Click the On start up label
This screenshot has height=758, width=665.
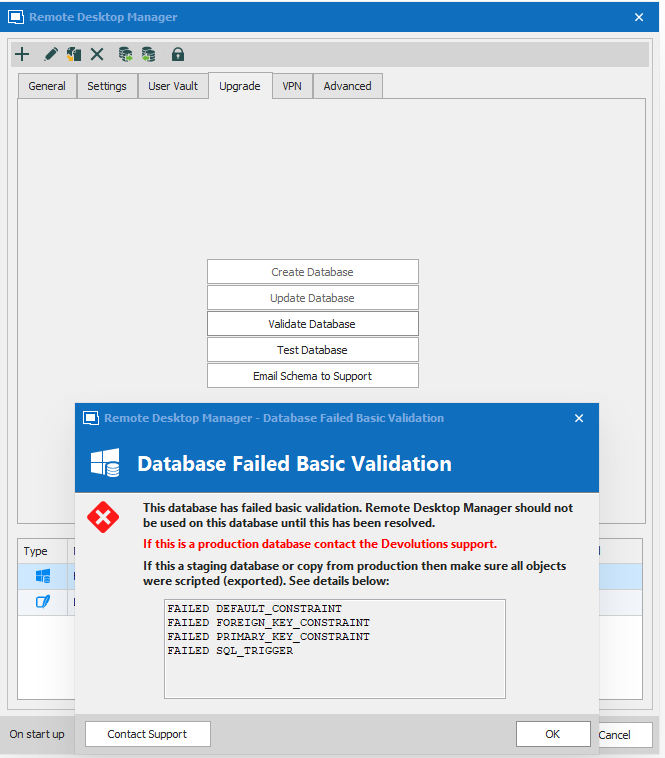pyautogui.click(x=37, y=734)
